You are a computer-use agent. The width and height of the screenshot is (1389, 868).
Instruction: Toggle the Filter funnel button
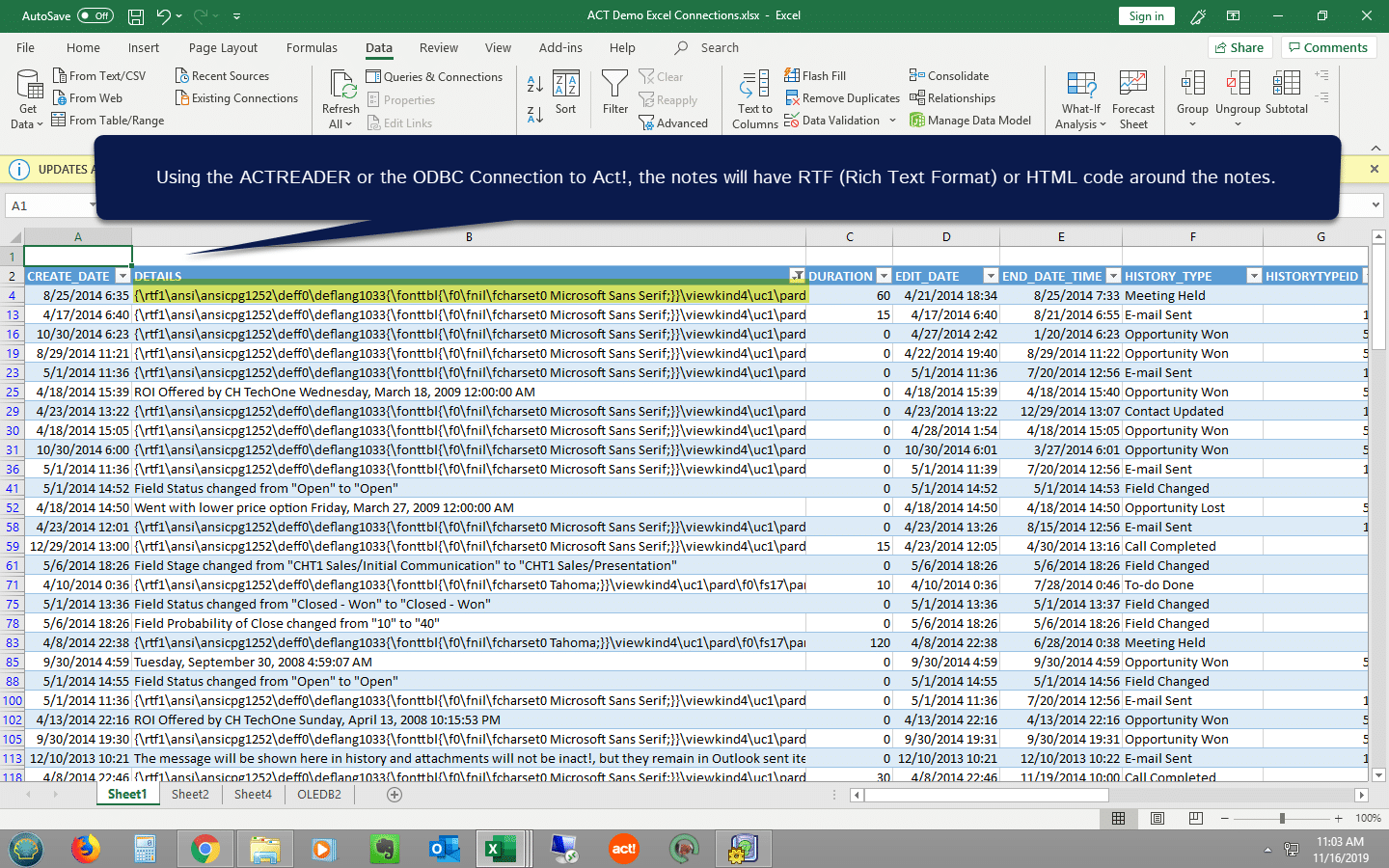615,94
